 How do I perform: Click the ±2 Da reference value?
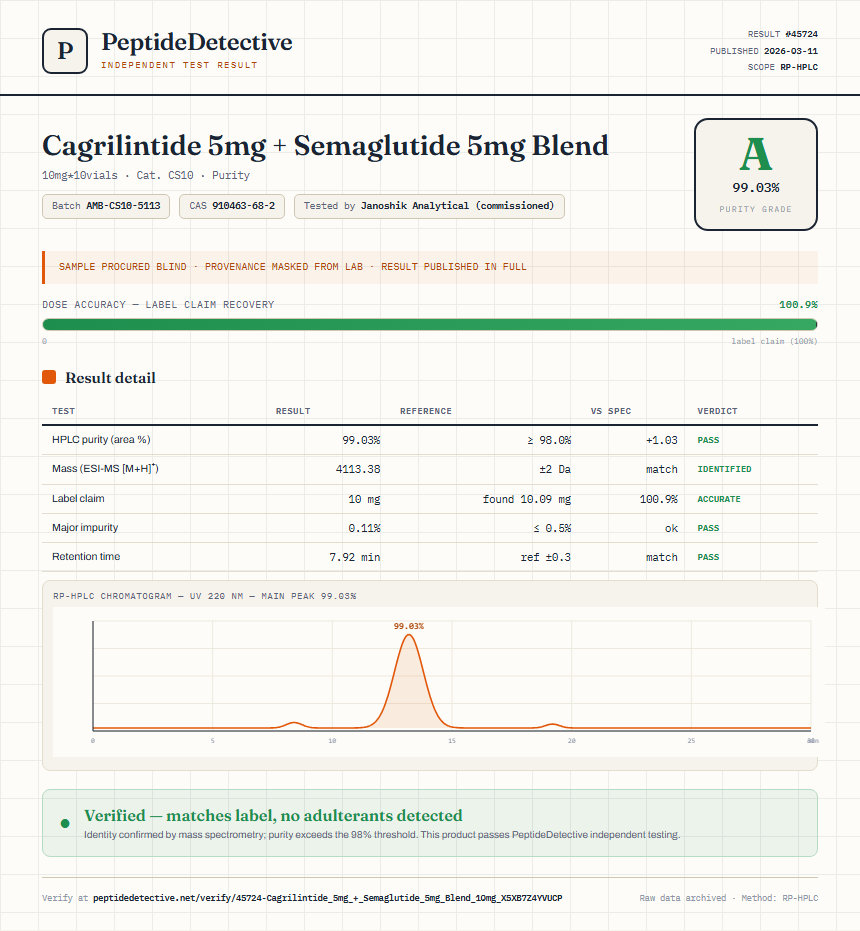(x=555, y=469)
